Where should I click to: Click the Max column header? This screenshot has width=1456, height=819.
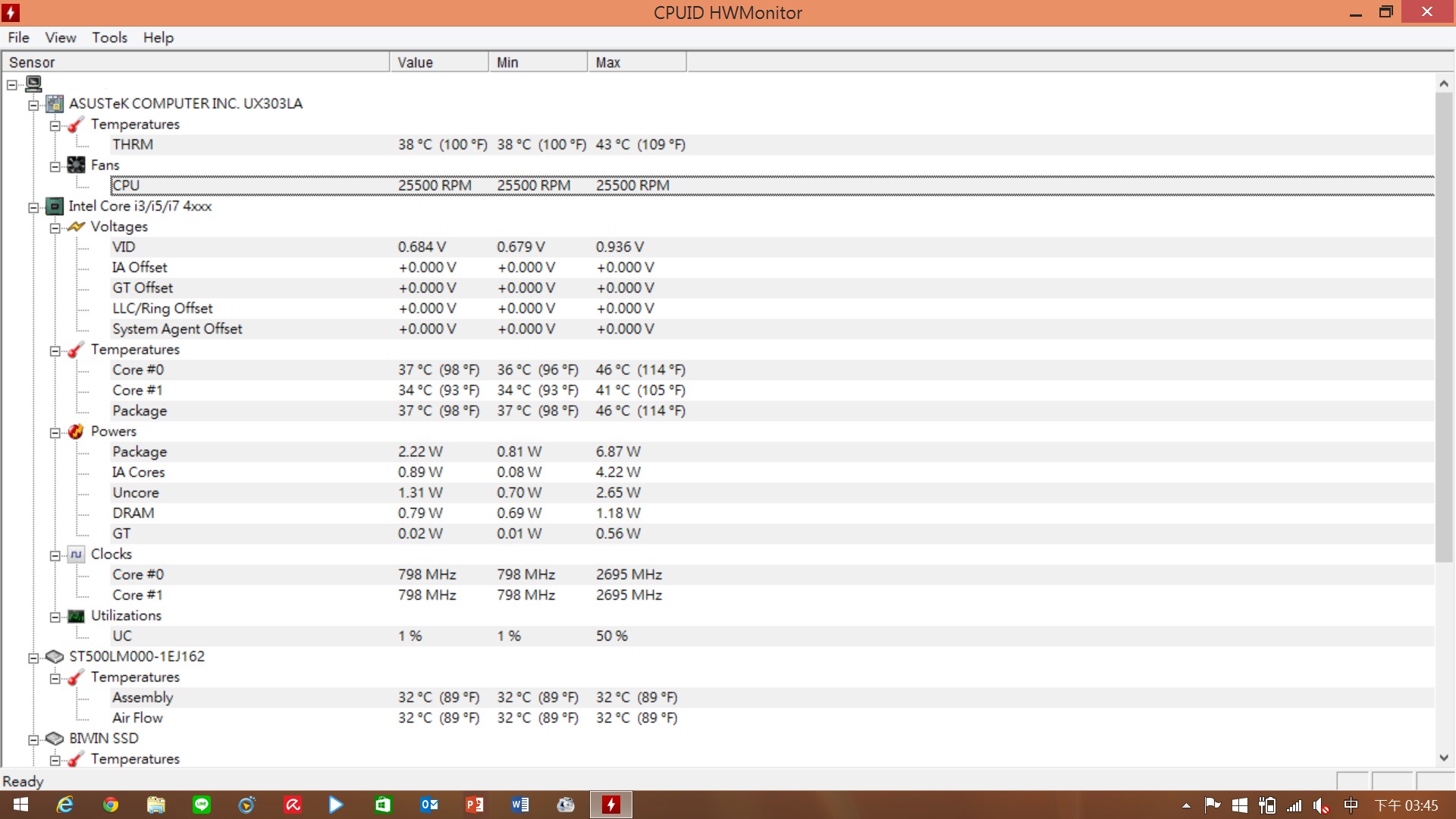(637, 62)
